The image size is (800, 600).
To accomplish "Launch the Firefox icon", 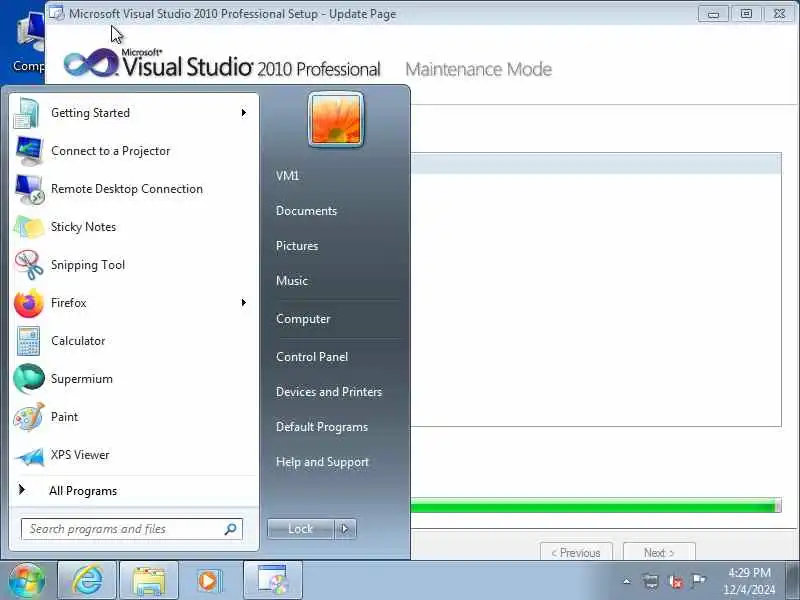I will click(29, 303).
